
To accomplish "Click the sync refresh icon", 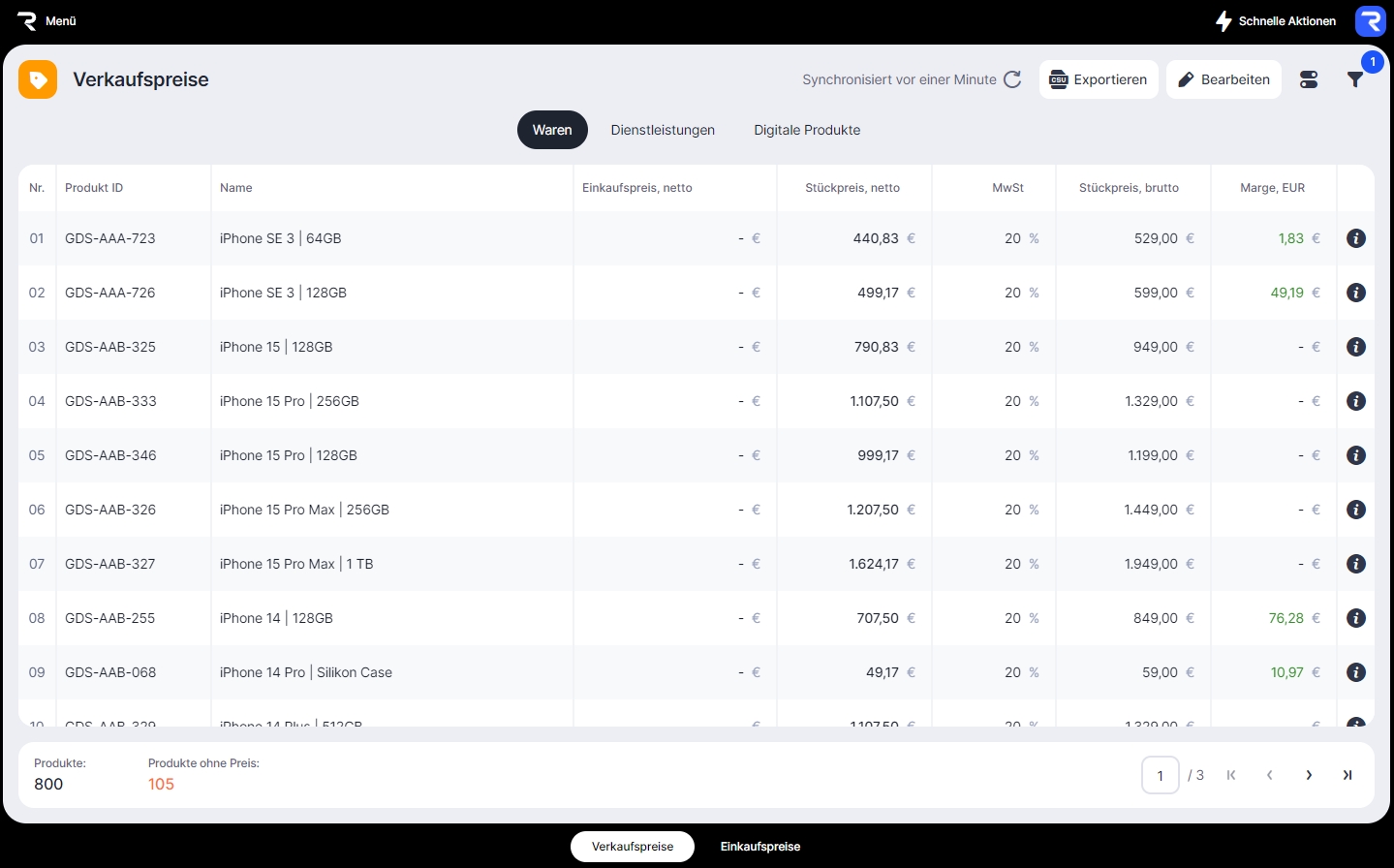I will (x=1012, y=79).
